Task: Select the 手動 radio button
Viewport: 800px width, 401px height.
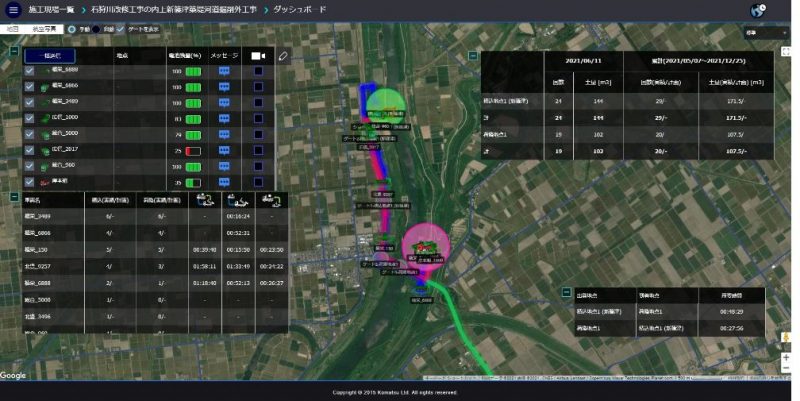Action: [72, 29]
